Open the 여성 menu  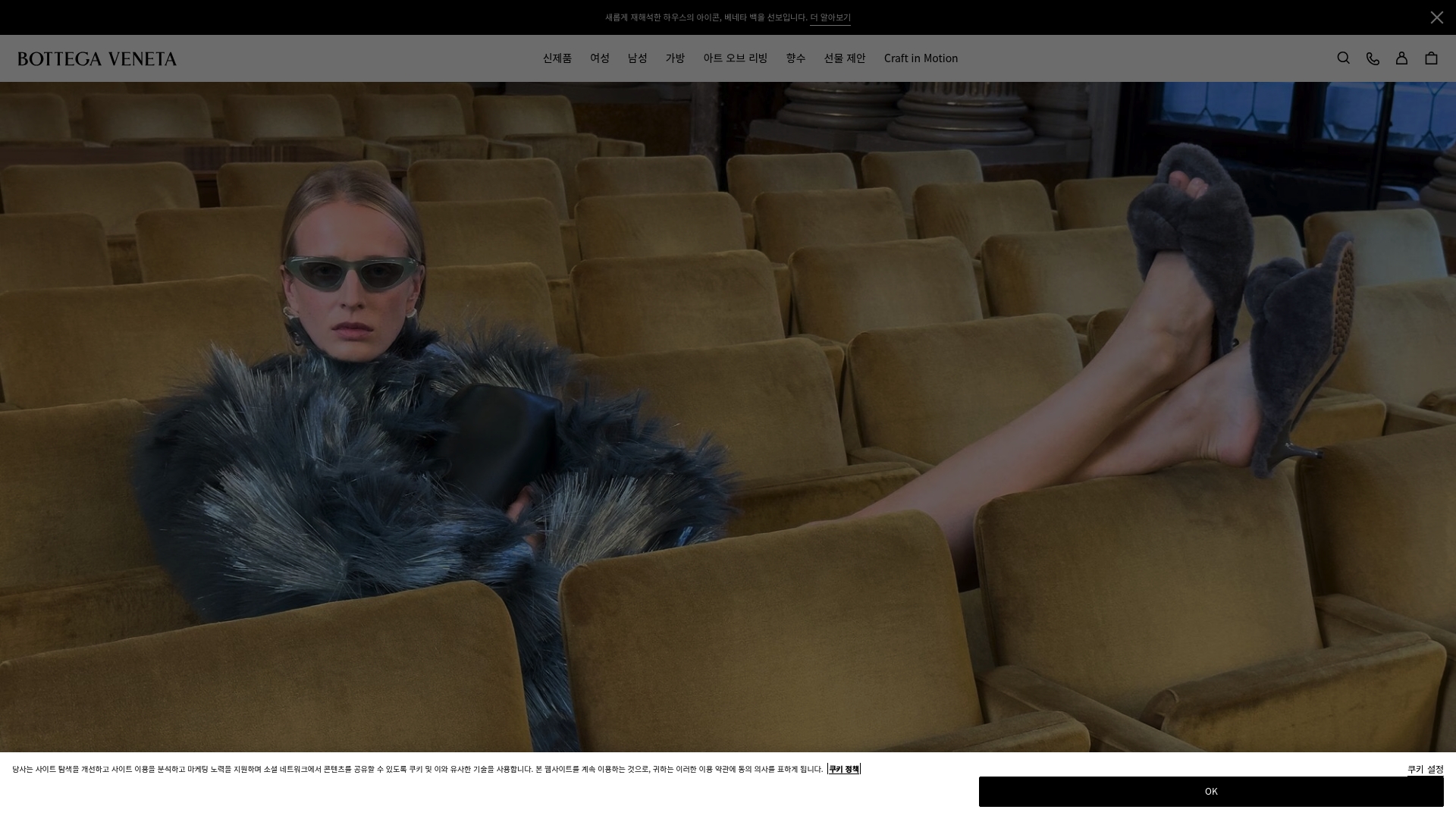600,58
